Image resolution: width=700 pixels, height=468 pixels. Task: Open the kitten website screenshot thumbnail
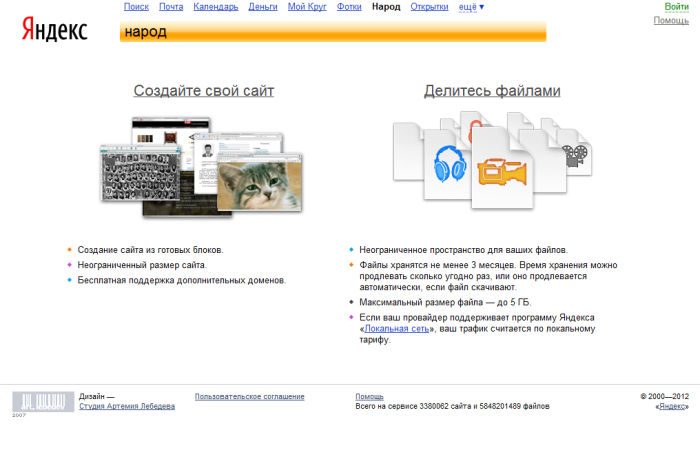[x=259, y=183]
